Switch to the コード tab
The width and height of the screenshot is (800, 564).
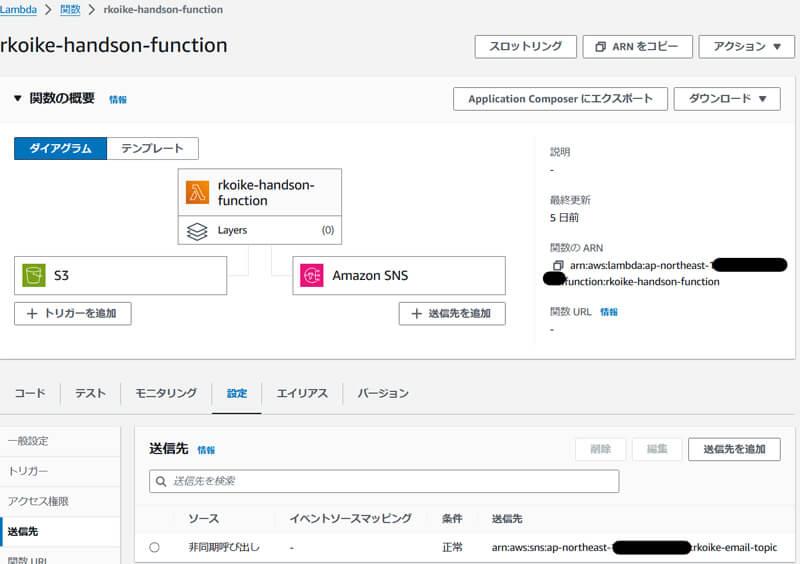[30, 393]
